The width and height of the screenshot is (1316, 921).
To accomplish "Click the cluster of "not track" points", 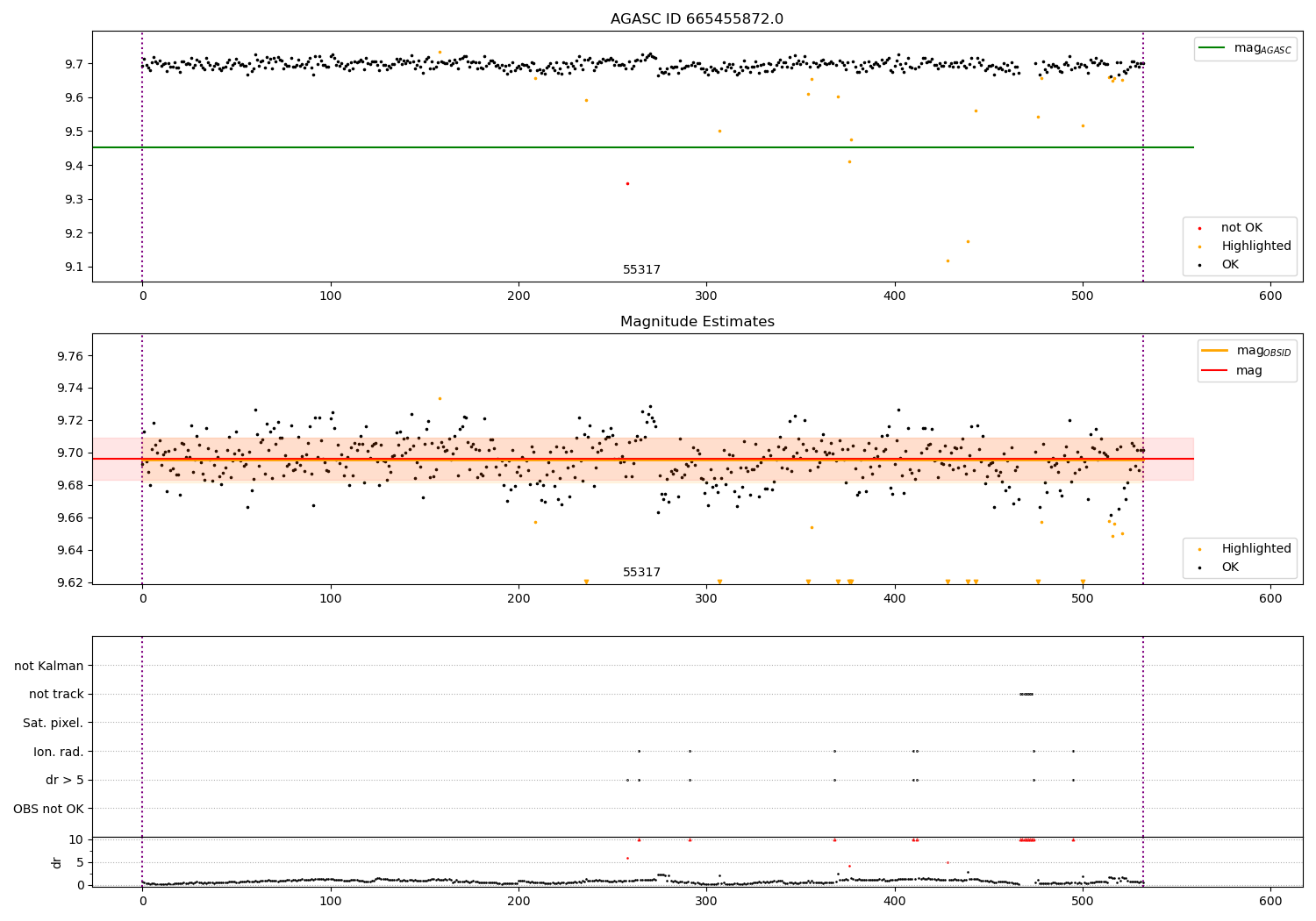I will 1026,694.
